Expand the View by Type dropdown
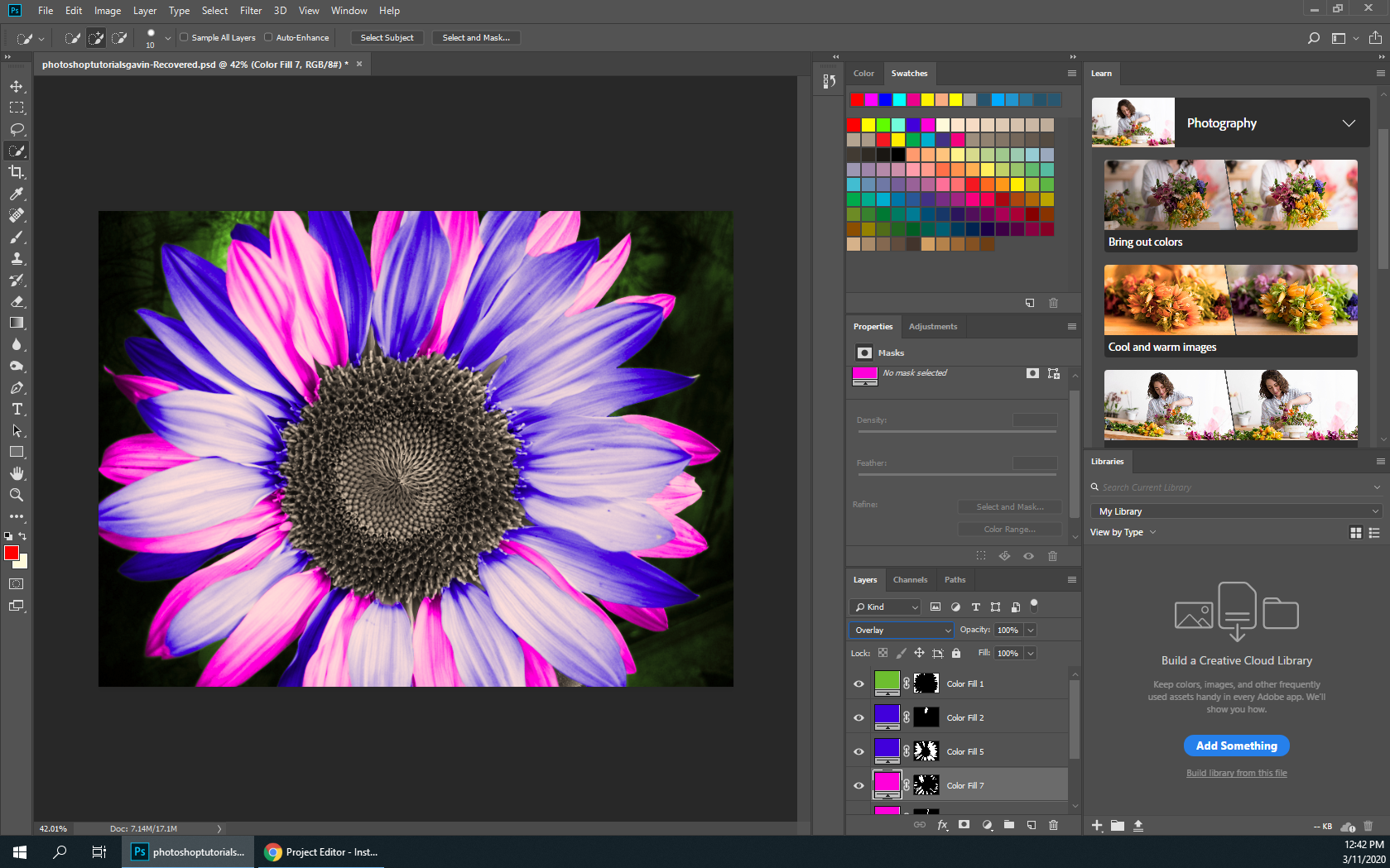 pyautogui.click(x=1123, y=532)
